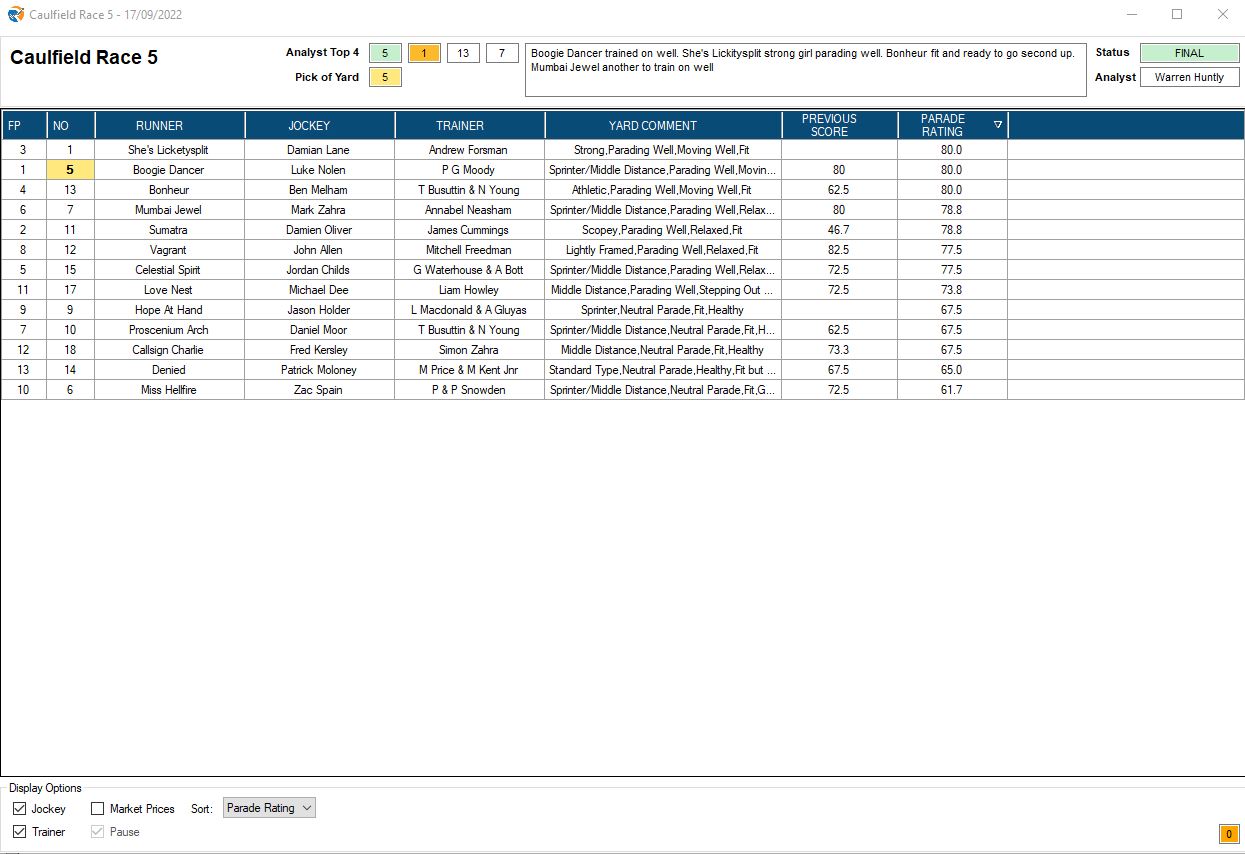The image size is (1245, 854).
Task: Click the yellow Pick of Yard box
Action: pos(385,77)
